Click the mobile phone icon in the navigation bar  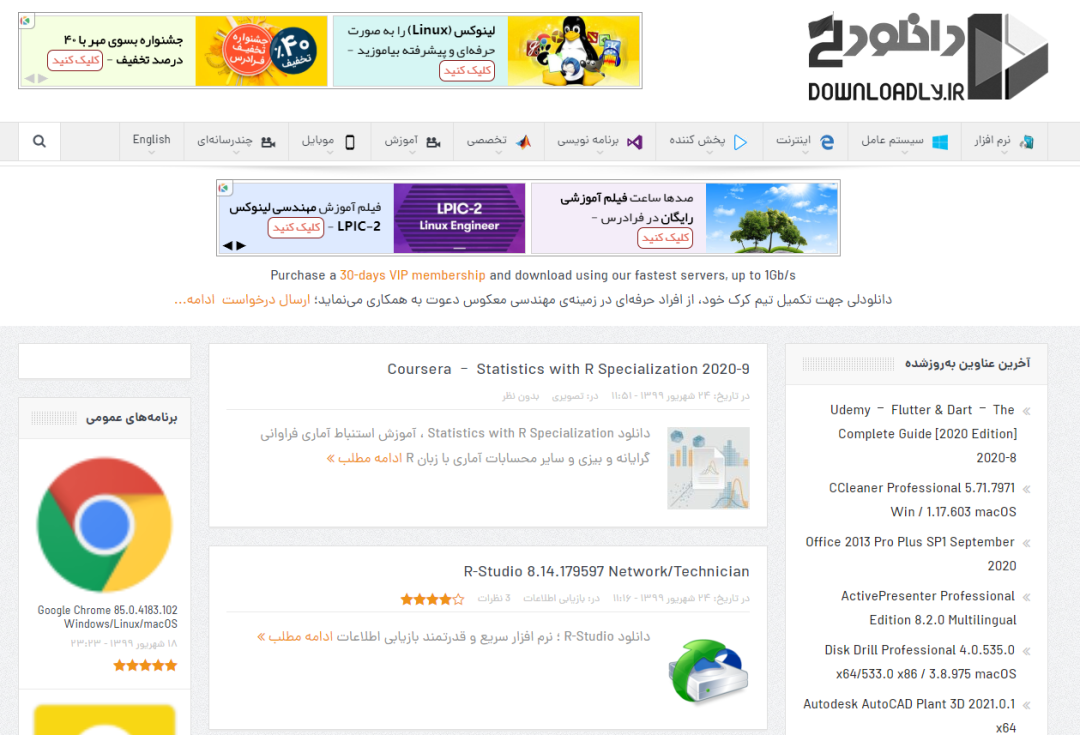(350, 142)
